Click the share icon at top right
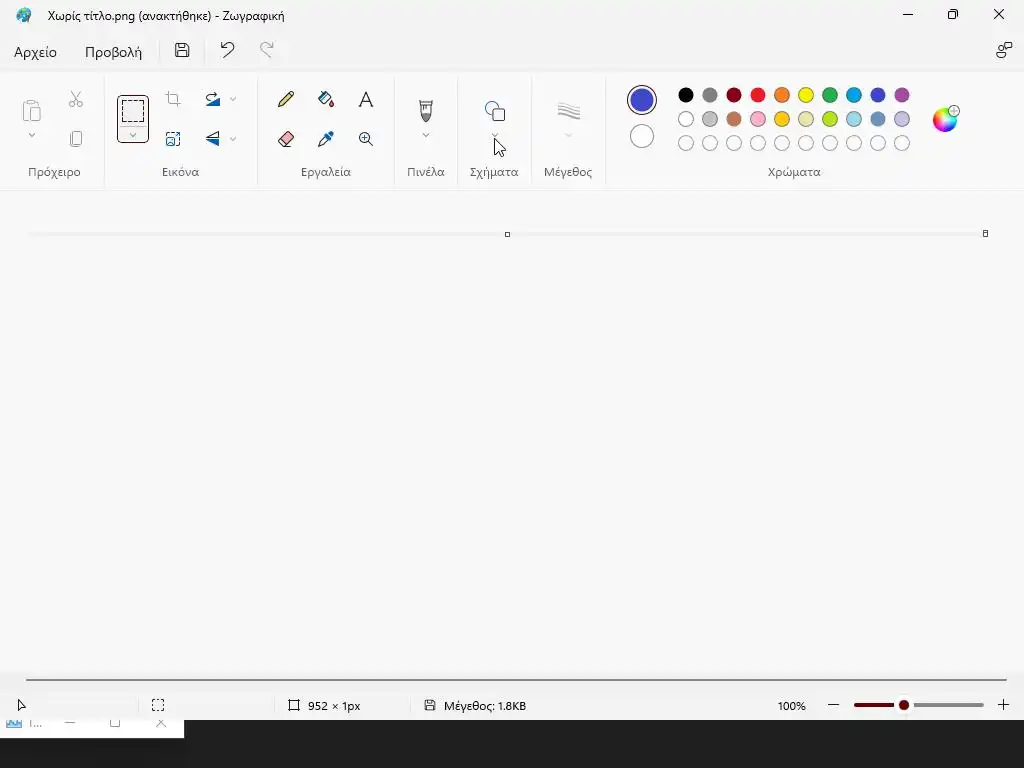This screenshot has width=1024, height=768. coord(1004,50)
